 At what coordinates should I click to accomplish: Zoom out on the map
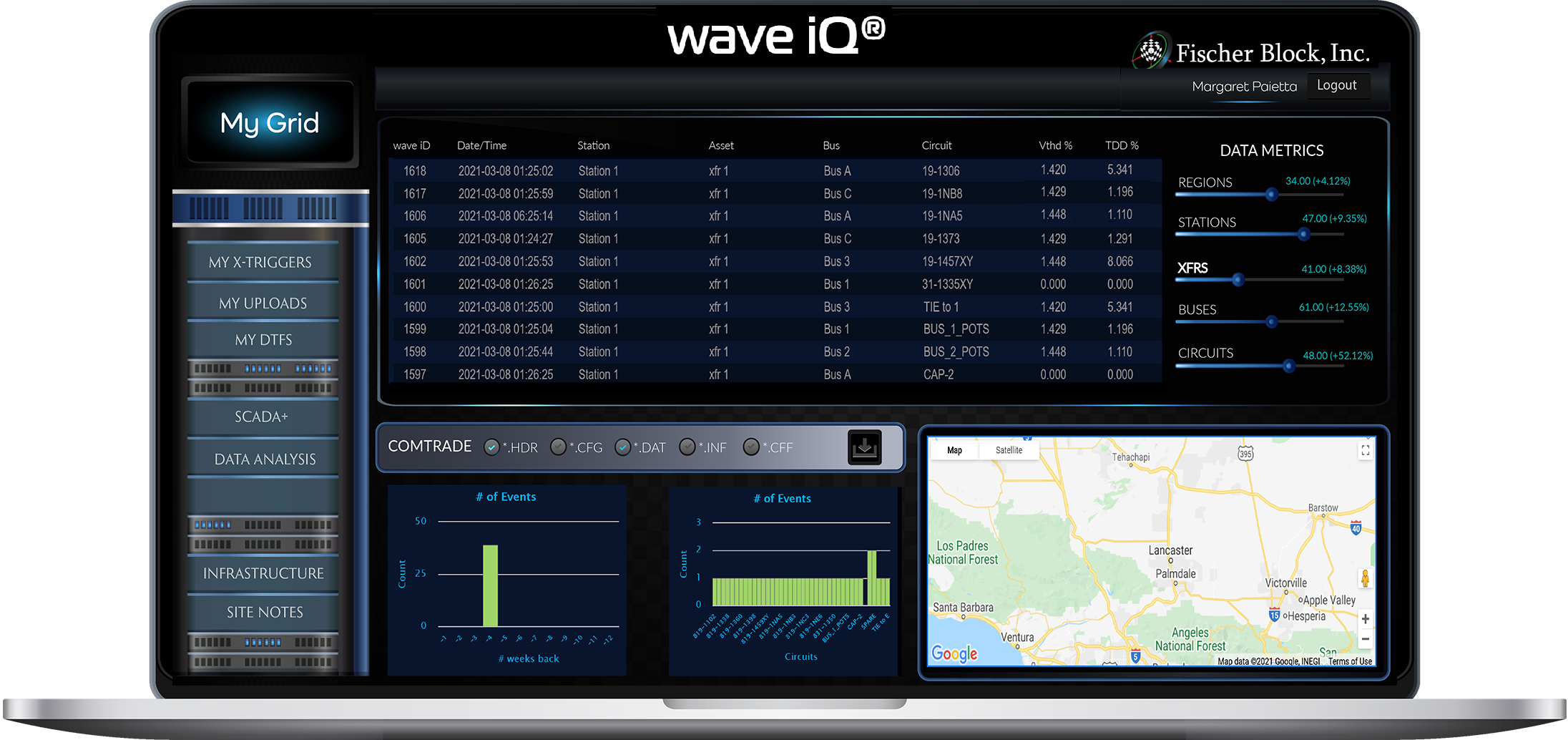coord(1365,639)
